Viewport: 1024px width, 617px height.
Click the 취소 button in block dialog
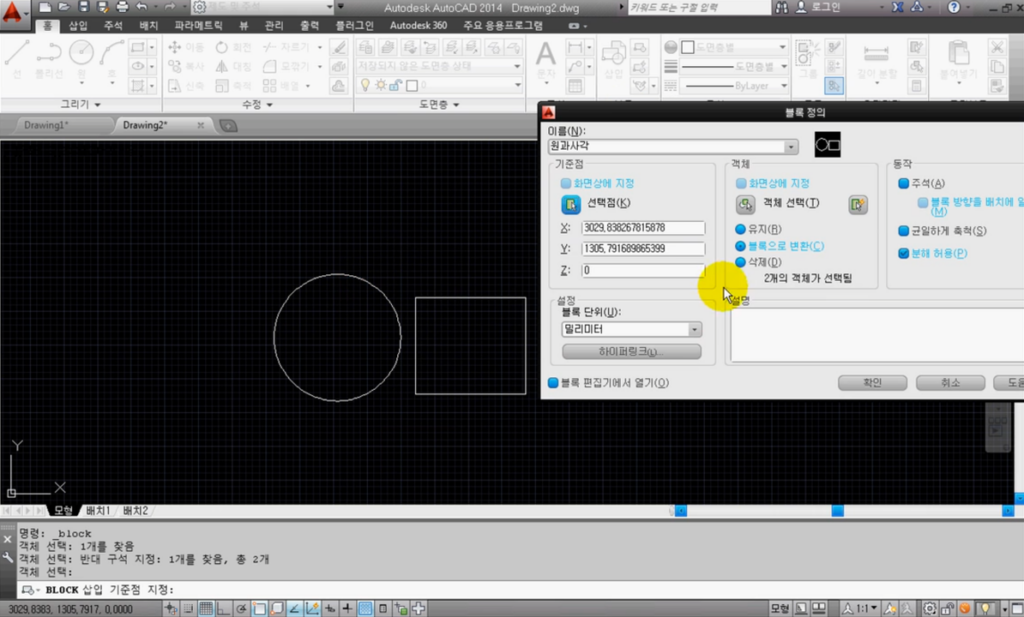click(950, 383)
